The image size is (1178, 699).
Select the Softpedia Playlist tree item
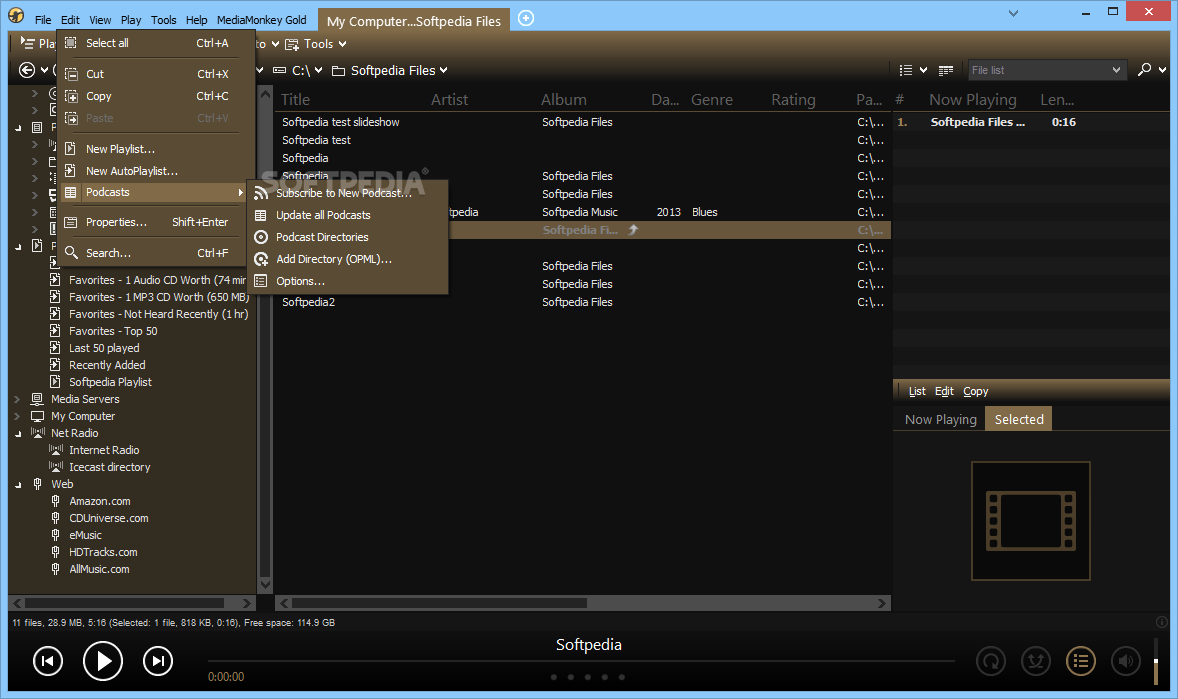click(x=110, y=383)
